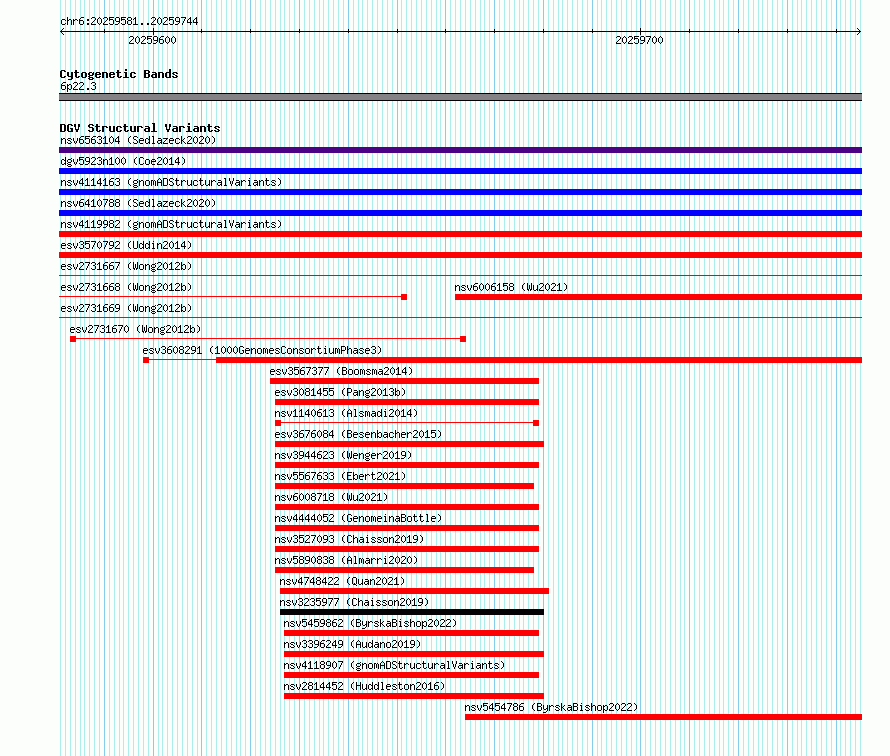Select the esv3570792 (Uddin2014) label
Image resolution: width=890 pixels, height=756 pixels.
(x=126, y=245)
